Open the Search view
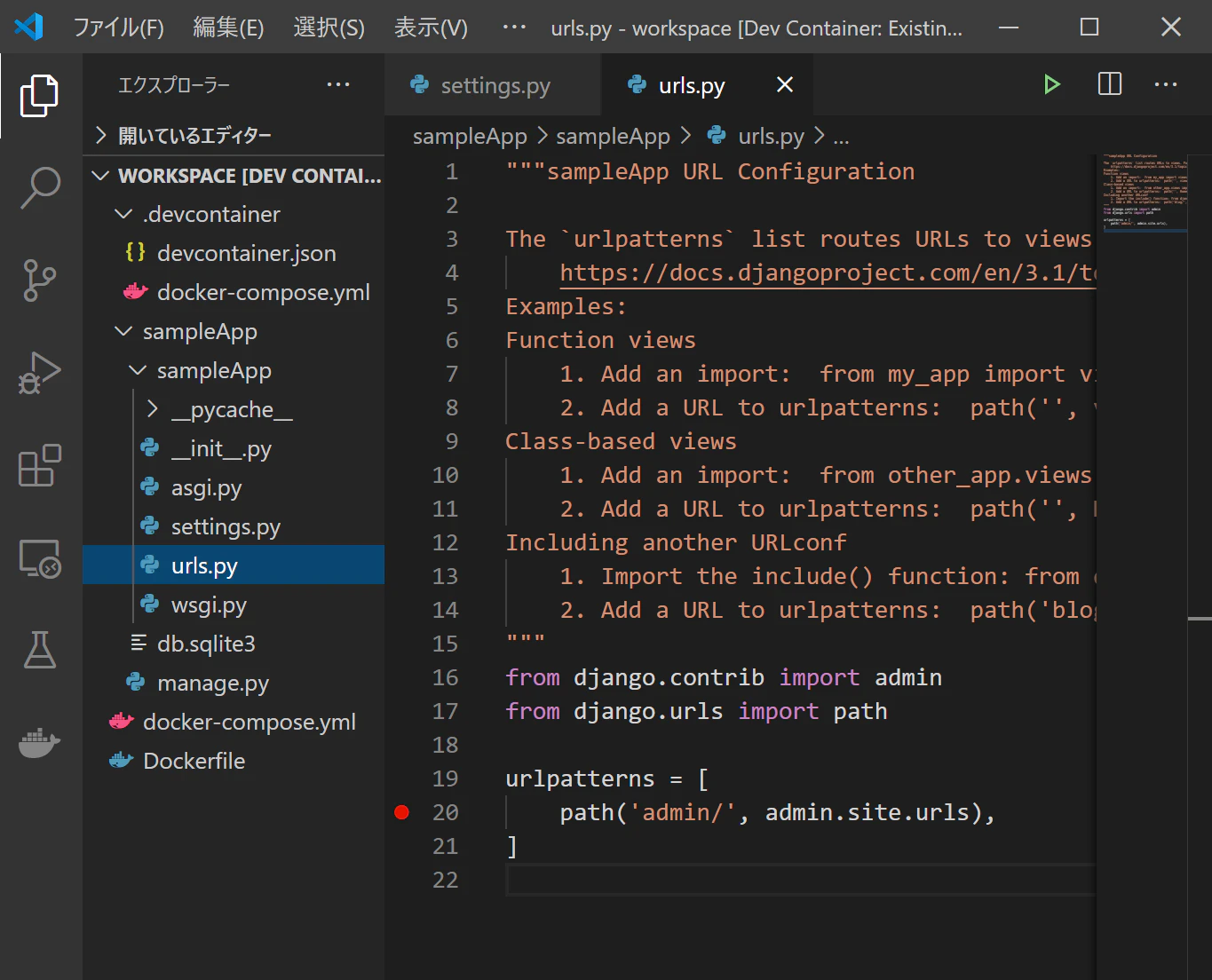Image resolution: width=1212 pixels, height=980 pixels. pos(40,188)
